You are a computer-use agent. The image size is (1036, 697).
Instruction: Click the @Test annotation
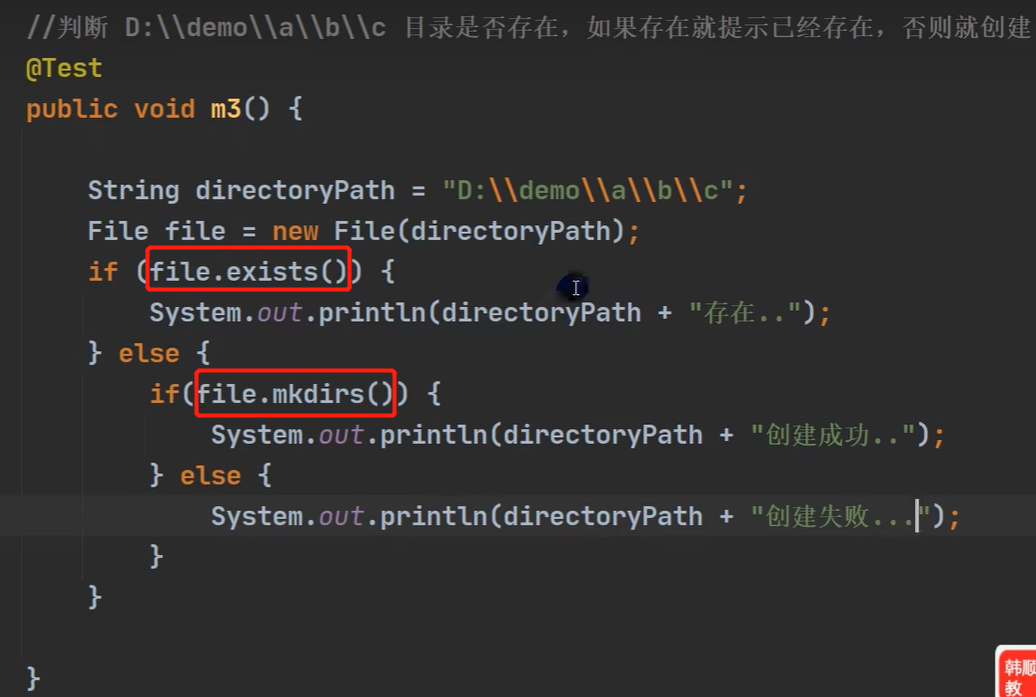tap(64, 69)
